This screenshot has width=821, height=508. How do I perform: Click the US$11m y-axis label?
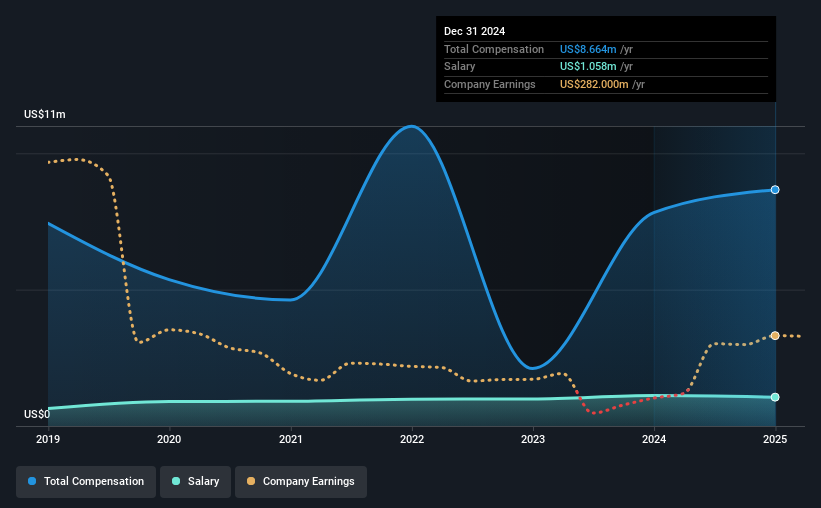pyautogui.click(x=45, y=114)
